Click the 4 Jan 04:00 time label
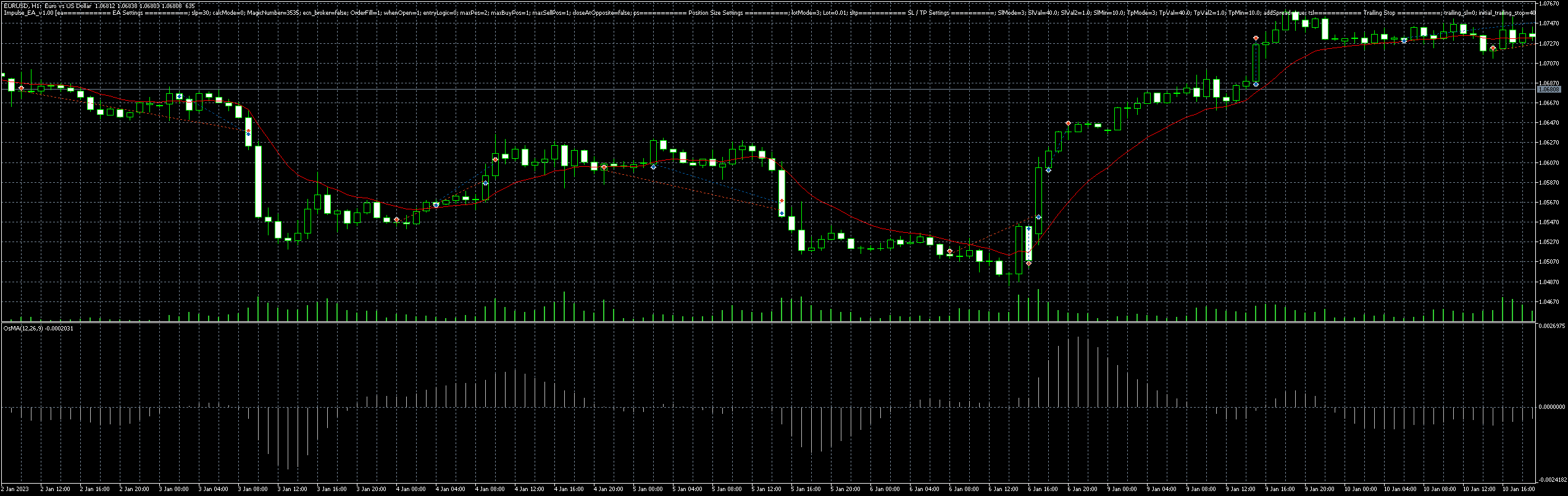The height and width of the screenshot is (496, 1568). [450, 489]
